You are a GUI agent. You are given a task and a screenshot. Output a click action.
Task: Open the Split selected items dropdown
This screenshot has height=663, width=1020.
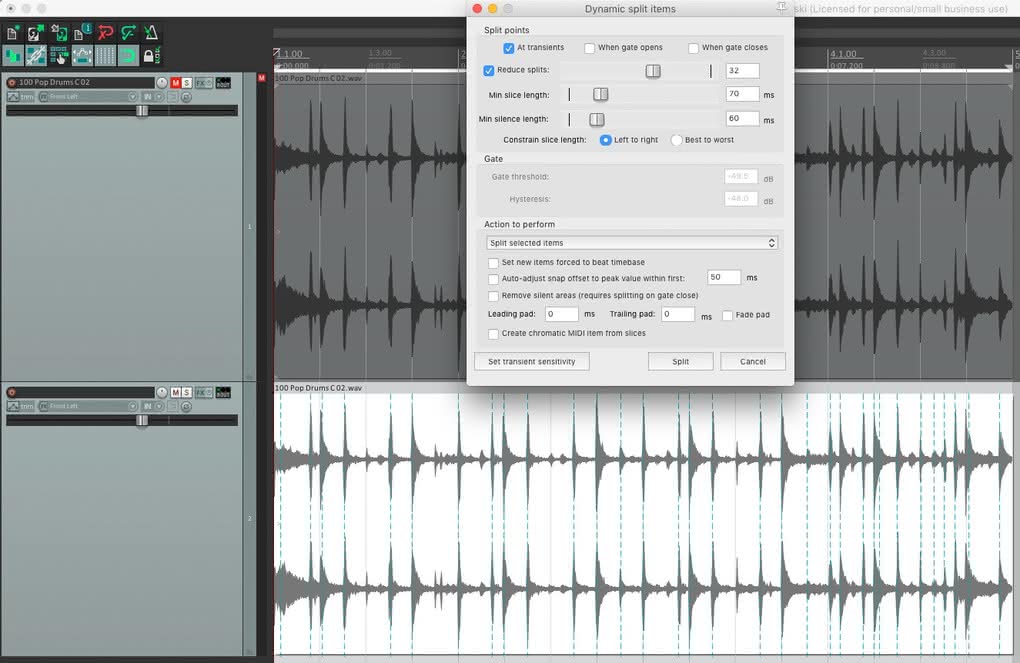pos(632,243)
